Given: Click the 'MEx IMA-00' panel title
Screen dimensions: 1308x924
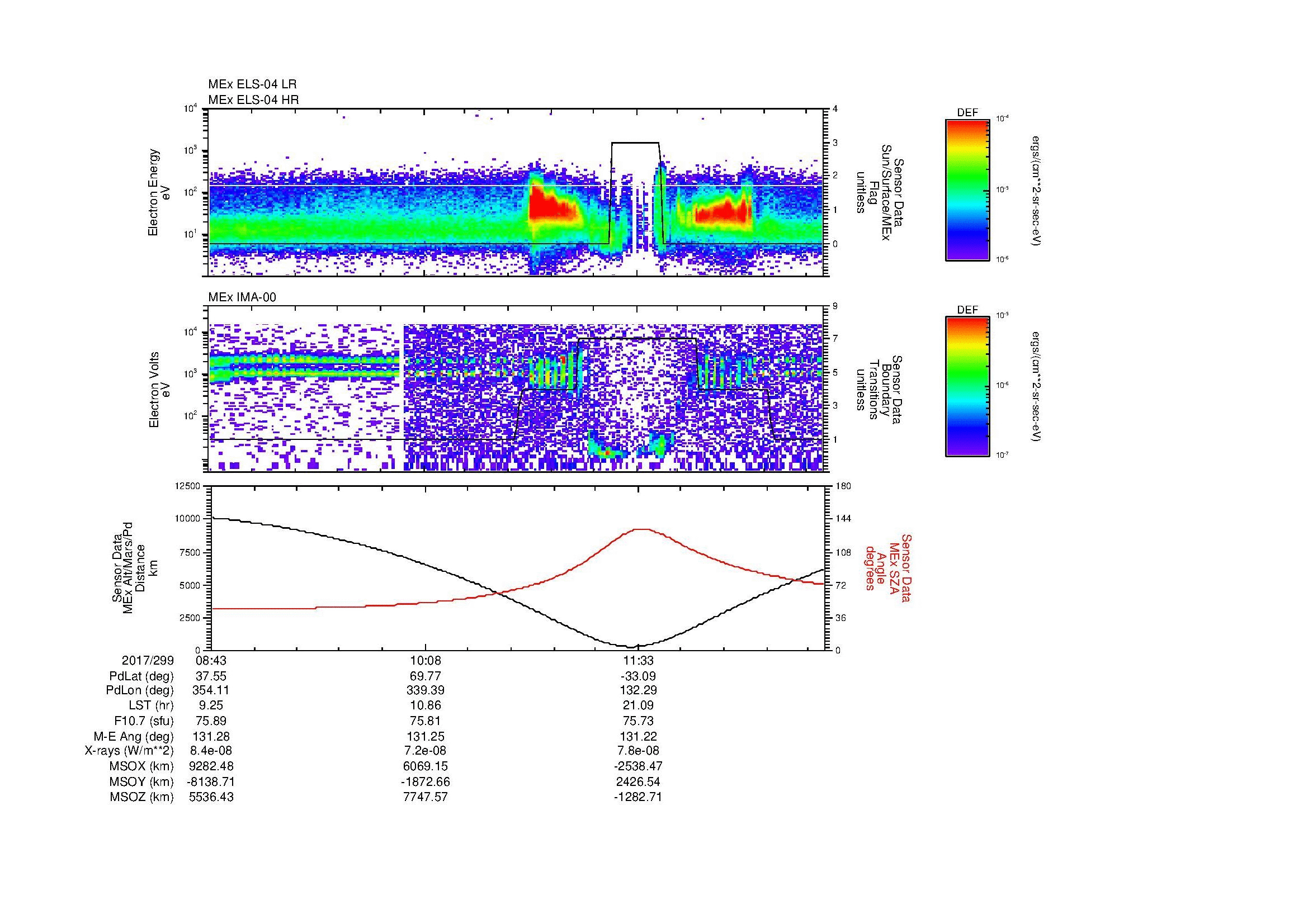Looking at the screenshot, I should (242, 297).
